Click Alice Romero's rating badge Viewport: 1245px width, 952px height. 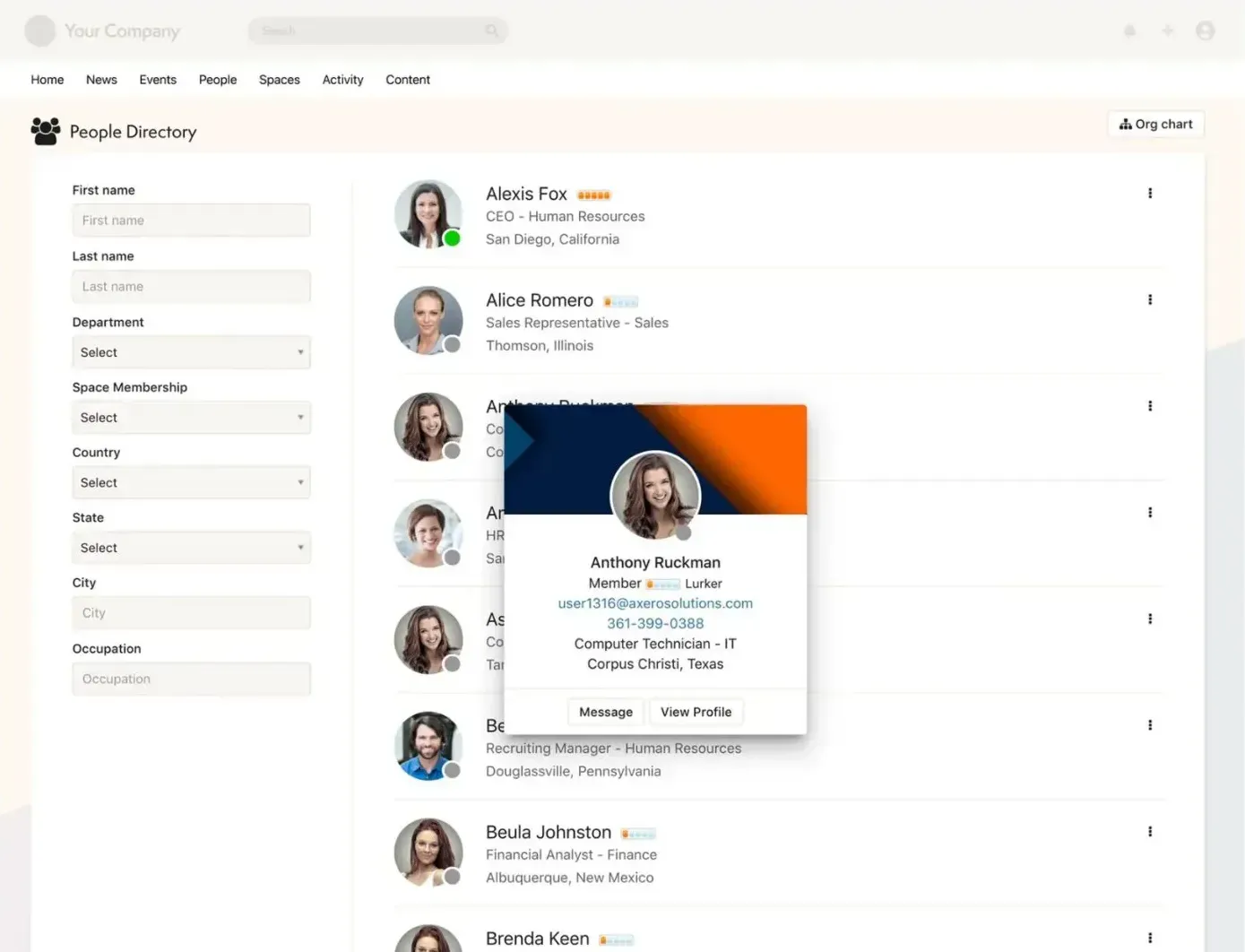pos(620,302)
